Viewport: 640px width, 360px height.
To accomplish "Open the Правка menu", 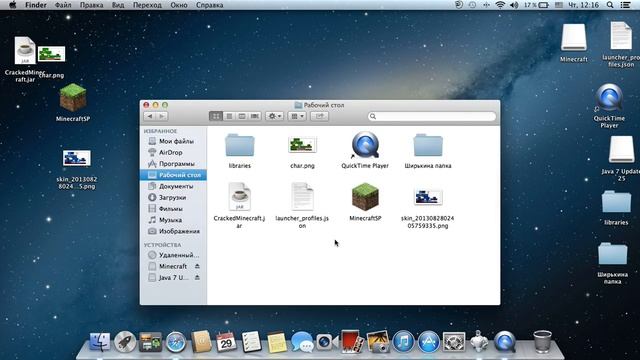I will pyautogui.click(x=91, y=5).
